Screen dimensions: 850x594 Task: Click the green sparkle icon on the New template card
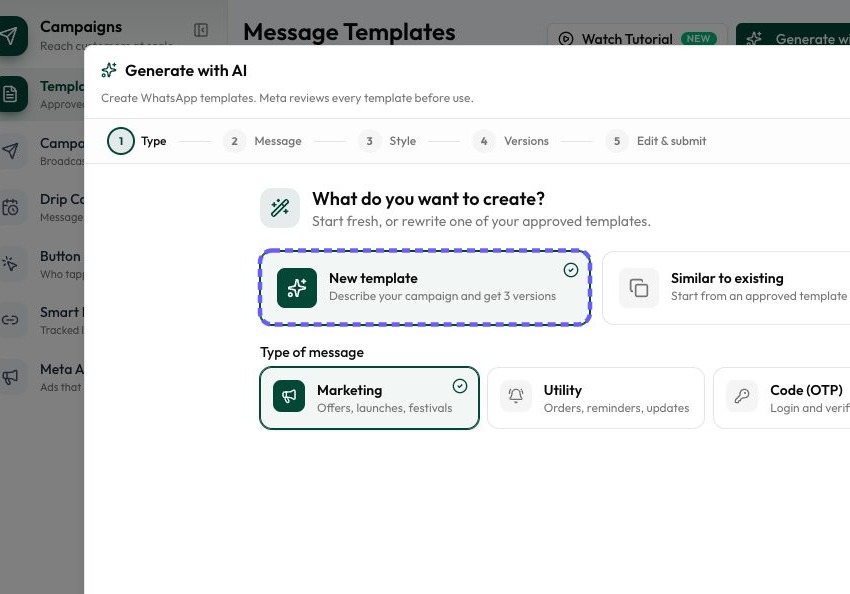(297, 288)
